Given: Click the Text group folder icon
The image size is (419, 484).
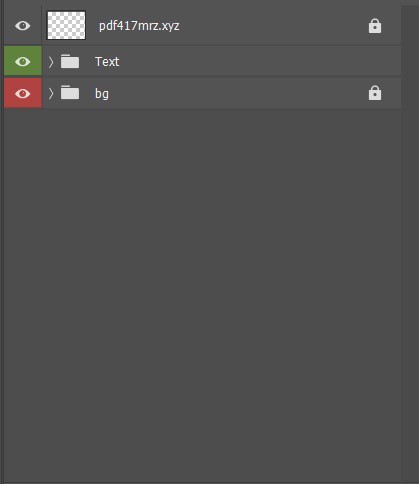Looking at the screenshot, I should coord(70,61).
